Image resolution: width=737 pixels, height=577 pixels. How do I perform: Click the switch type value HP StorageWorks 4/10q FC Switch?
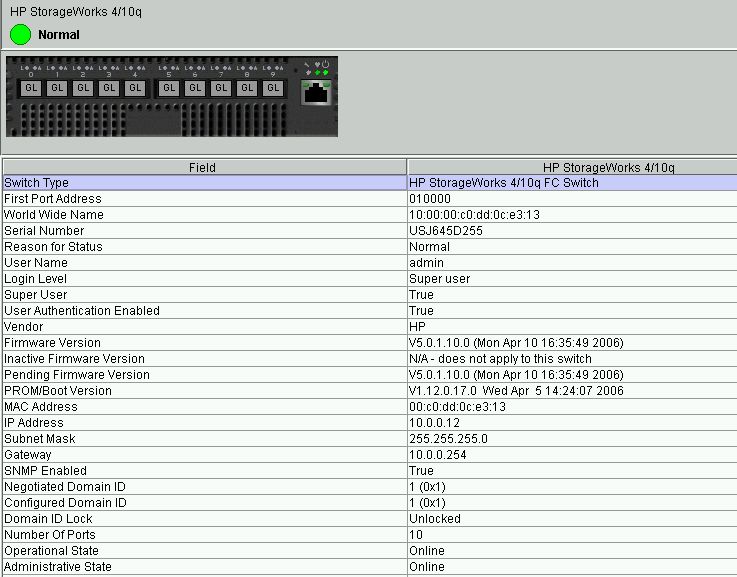(504, 183)
